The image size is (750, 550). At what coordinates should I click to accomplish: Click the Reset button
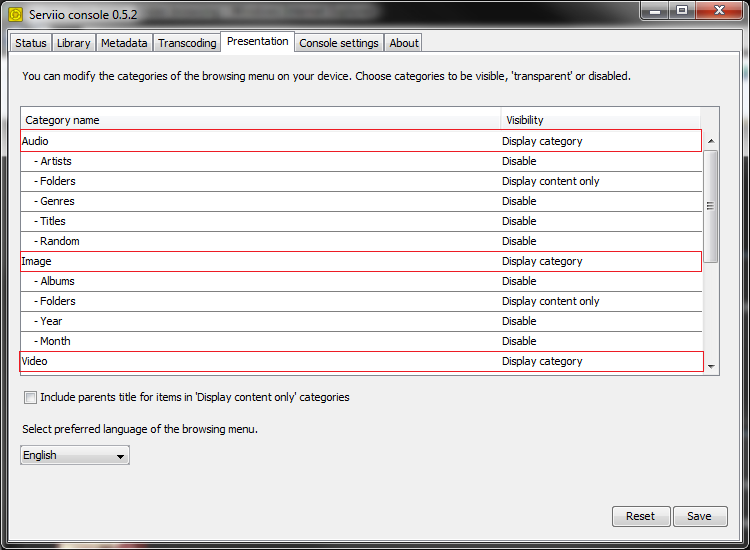coord(640,516)
